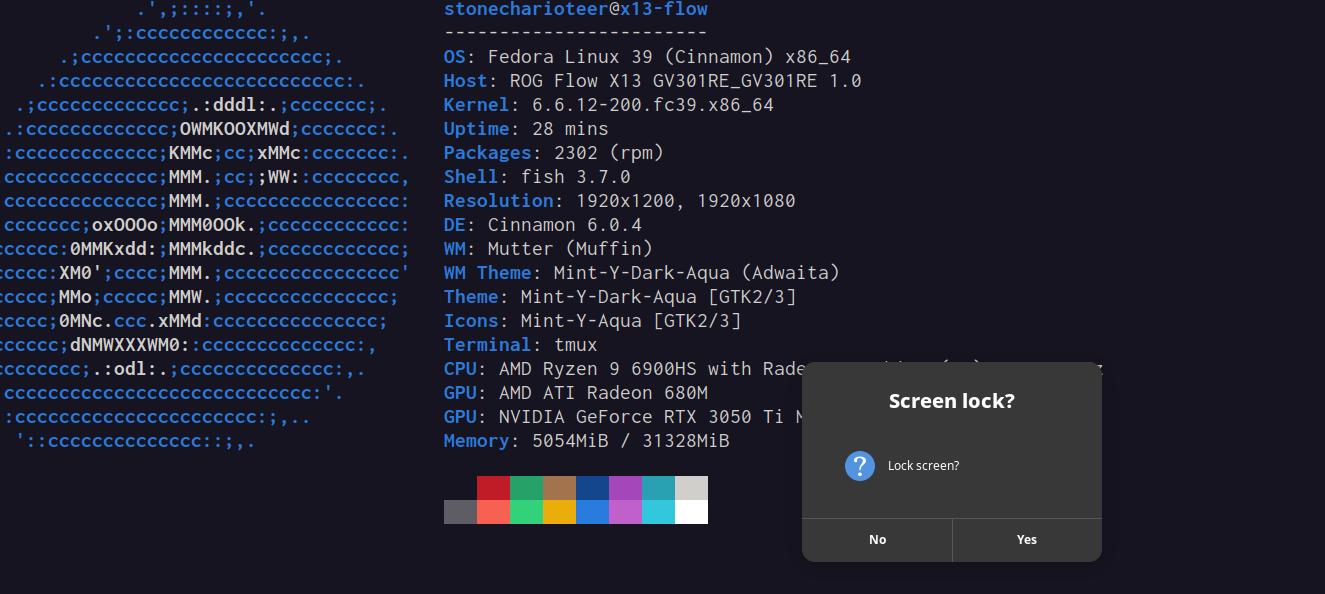The width and height of the screenshot is (1325, 594).
Task: Click the '28 mins' uptime value
Action: coord(570,129)
